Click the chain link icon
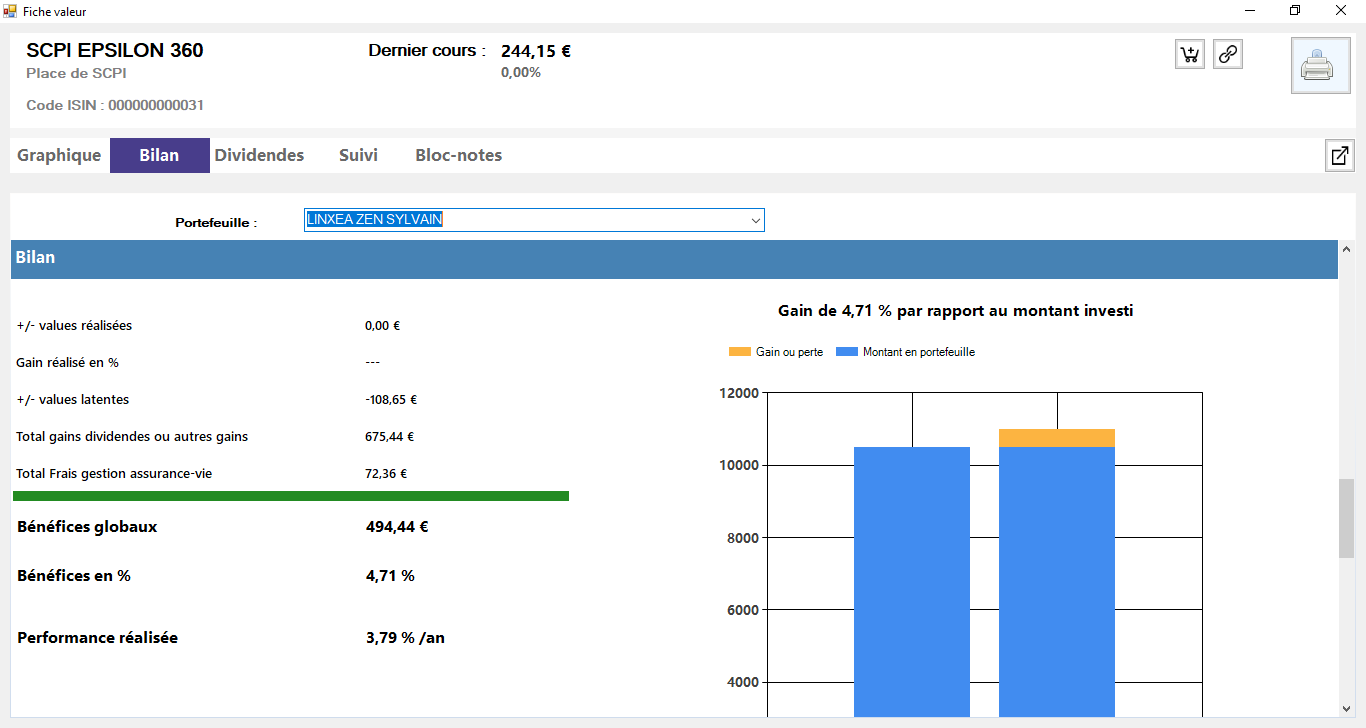 1228,55
